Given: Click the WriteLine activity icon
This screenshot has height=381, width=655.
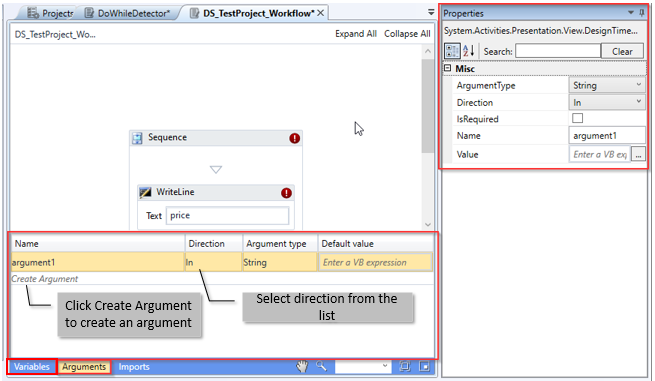Looking at the screenshot, I should [x=145, y=193].
